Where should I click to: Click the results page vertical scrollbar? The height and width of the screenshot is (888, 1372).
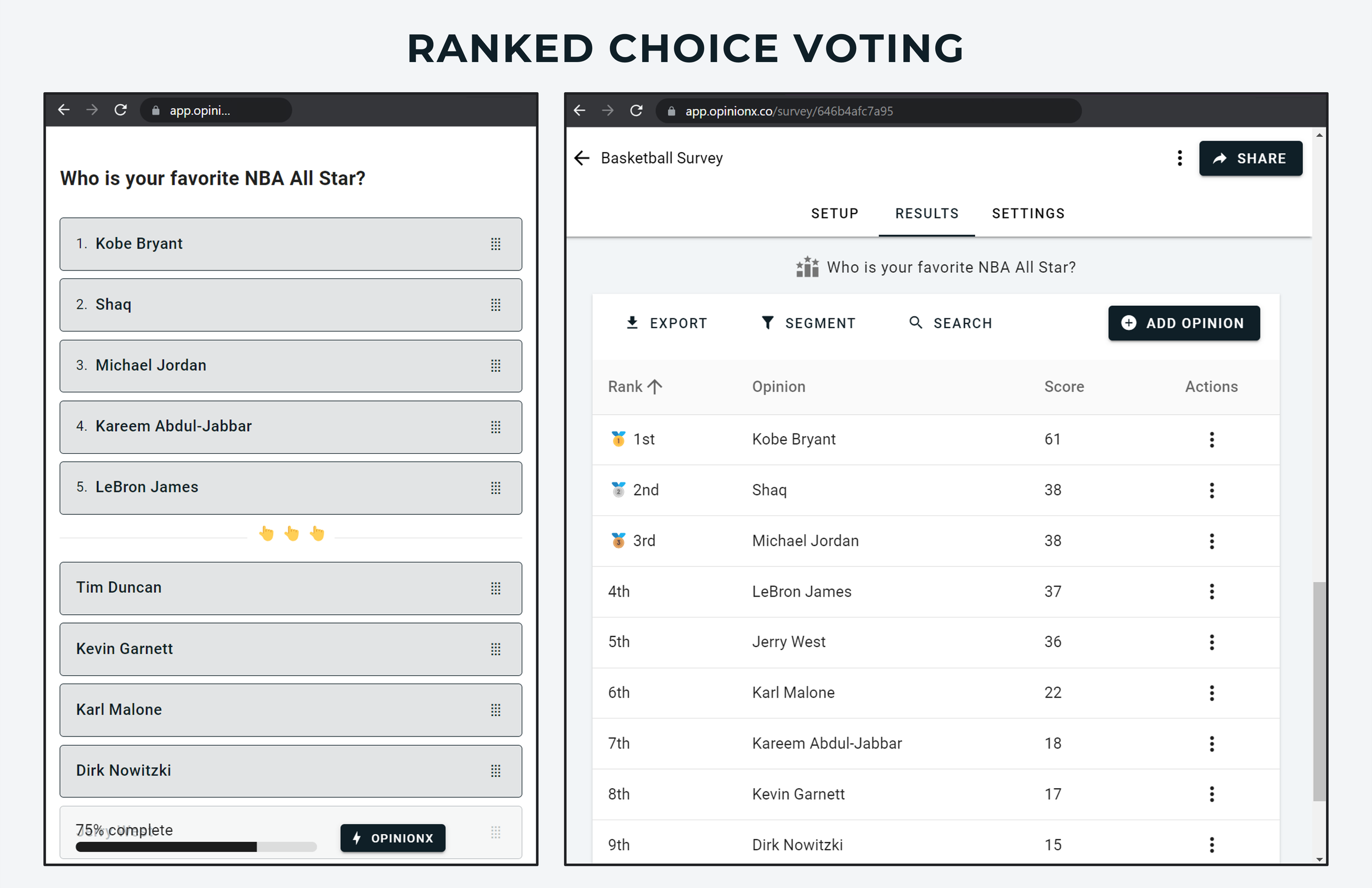coord(1319,692)
